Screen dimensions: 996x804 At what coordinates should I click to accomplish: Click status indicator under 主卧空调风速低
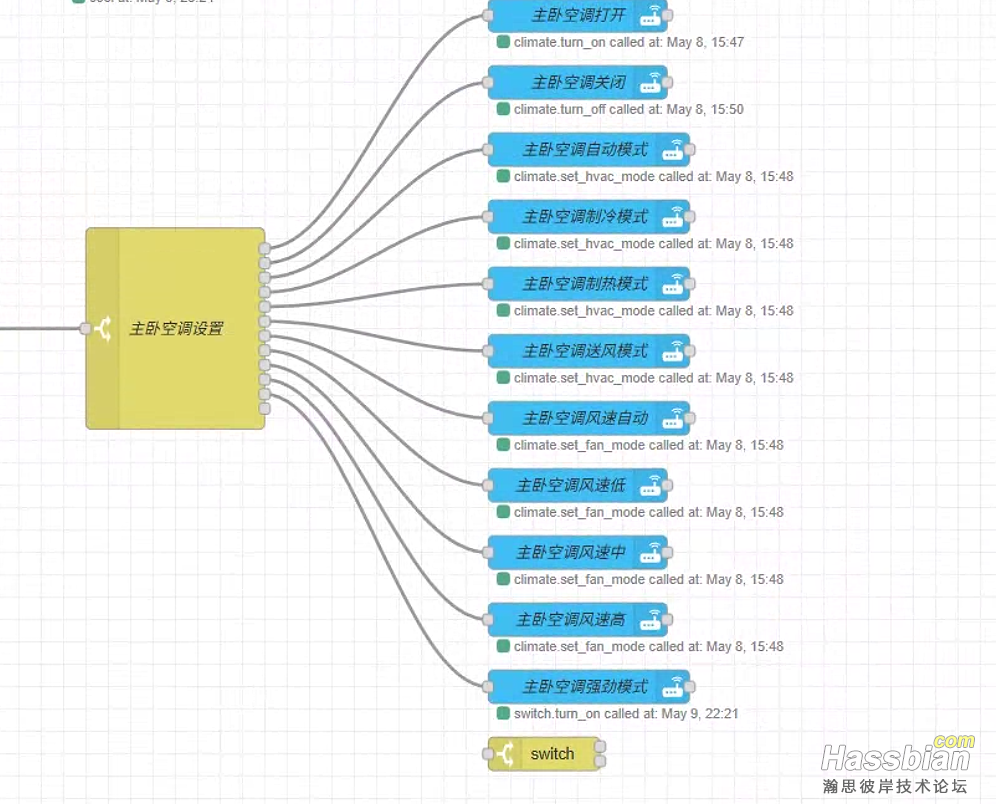503,512
